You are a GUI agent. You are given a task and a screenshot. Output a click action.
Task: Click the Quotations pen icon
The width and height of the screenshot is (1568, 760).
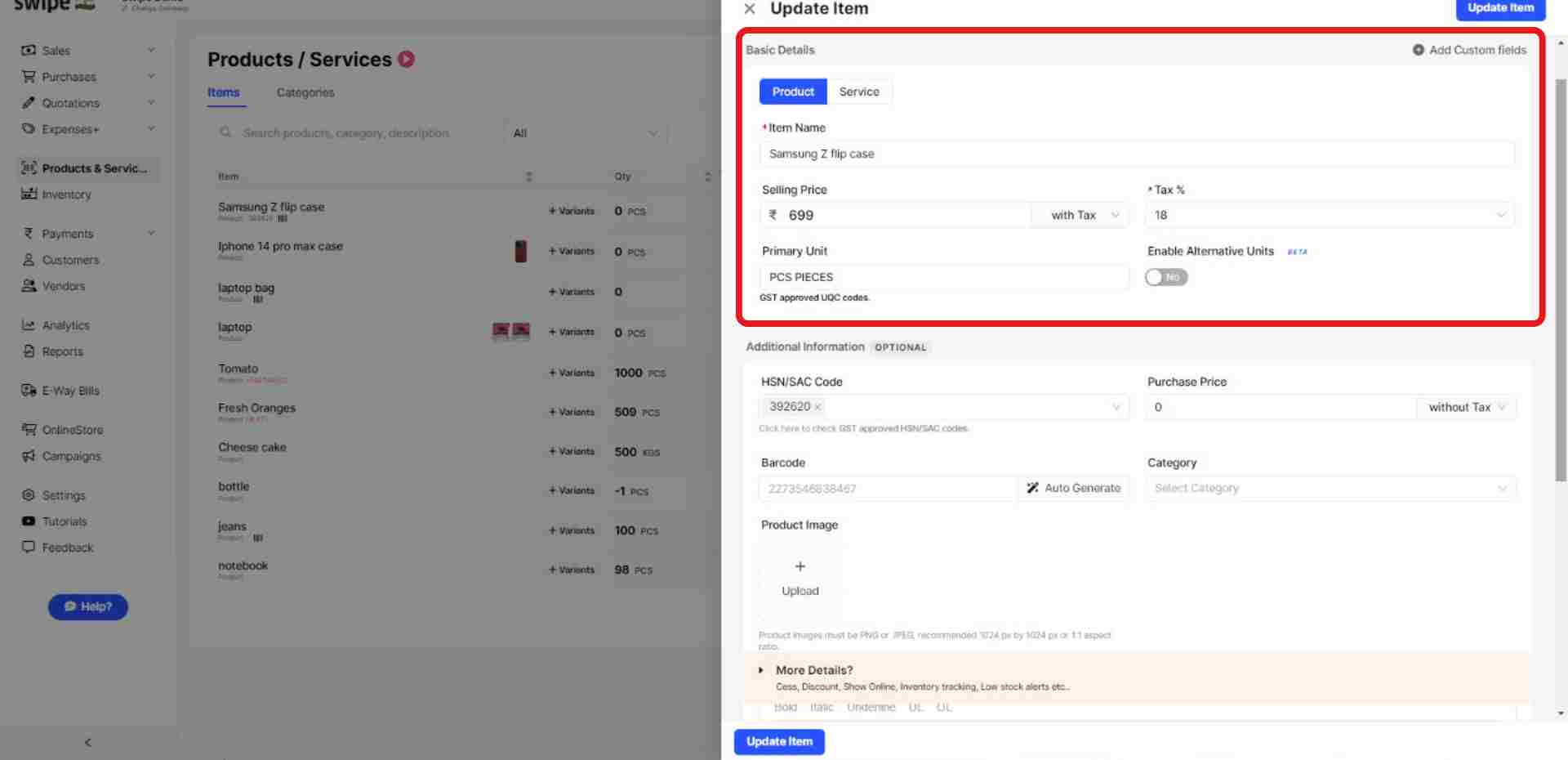29,103
